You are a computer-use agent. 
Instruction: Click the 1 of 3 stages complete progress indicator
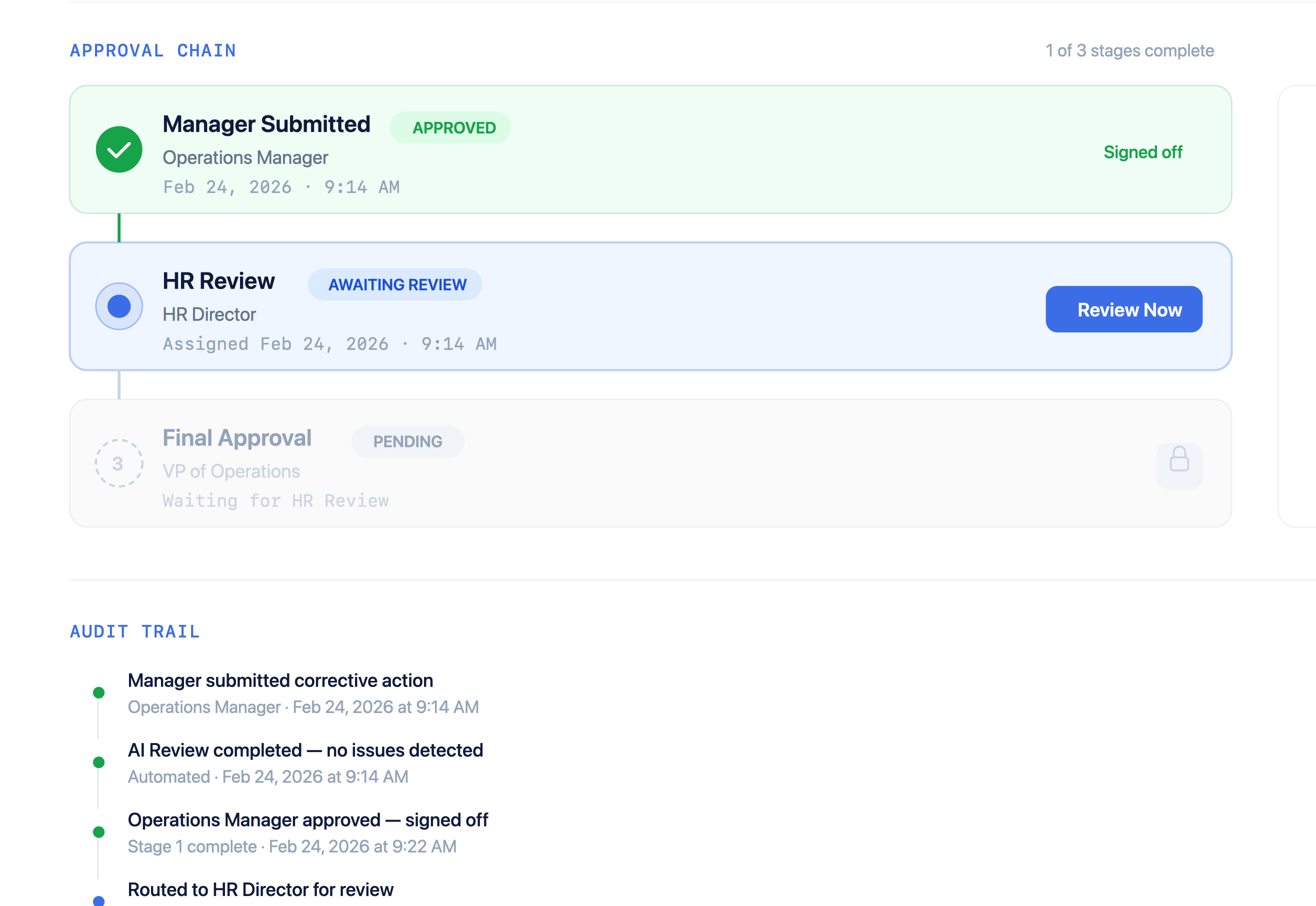click(x=1129, y=50)
